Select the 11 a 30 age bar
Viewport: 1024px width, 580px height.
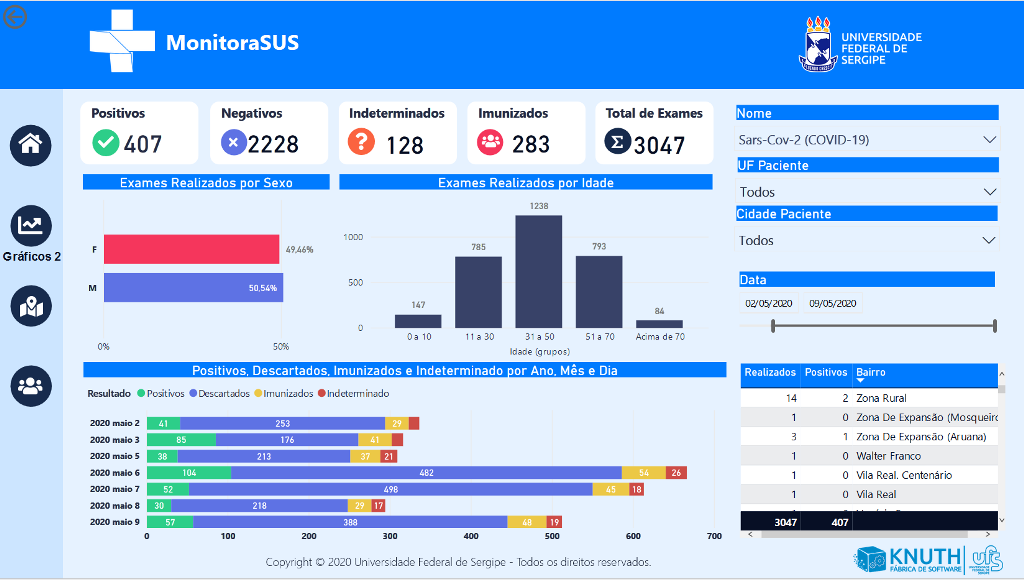[x=479, y=292]
